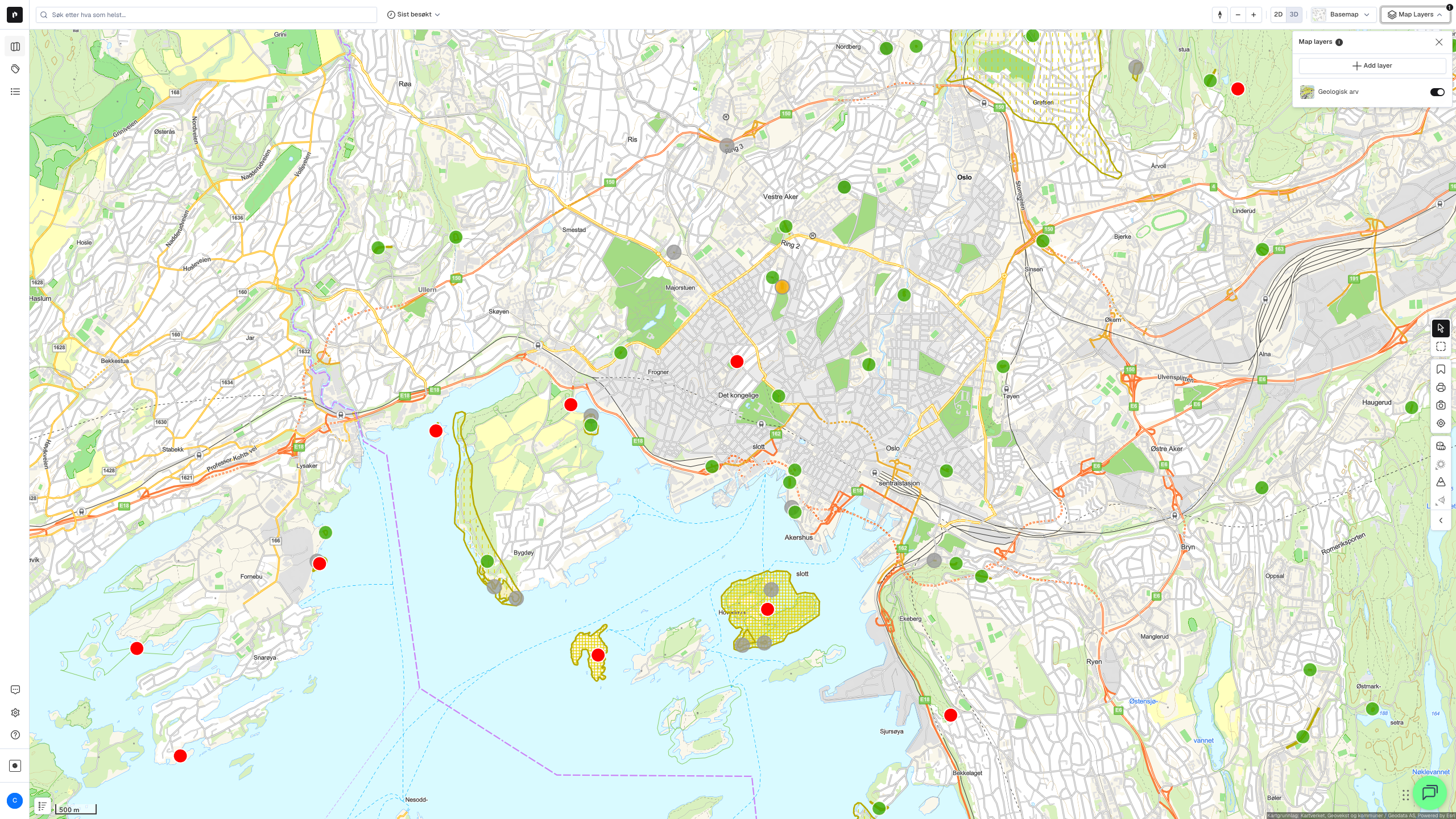Open the floating chat widget
Viewport: 1456px width, 819px height.
(1430, 792)
